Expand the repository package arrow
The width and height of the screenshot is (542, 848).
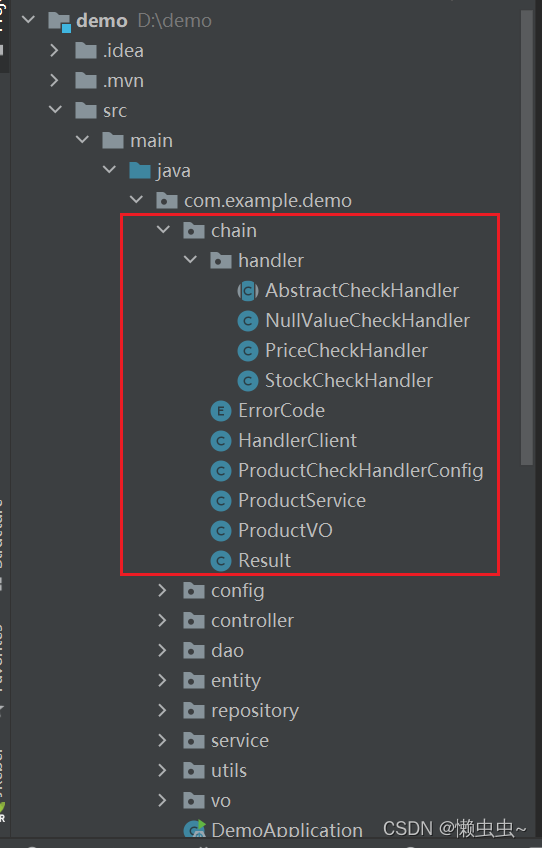click(x=162, y=711)
